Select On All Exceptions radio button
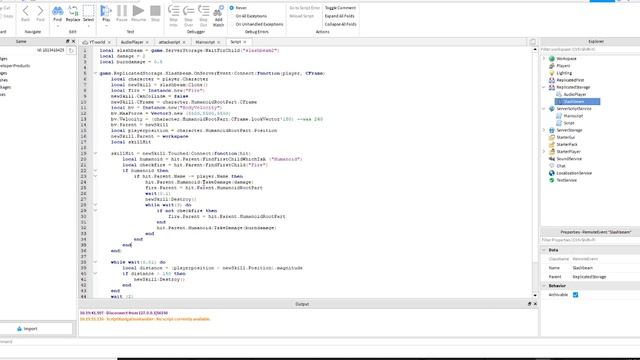This screenshot has height=360, width=640. tap(232, 16)
